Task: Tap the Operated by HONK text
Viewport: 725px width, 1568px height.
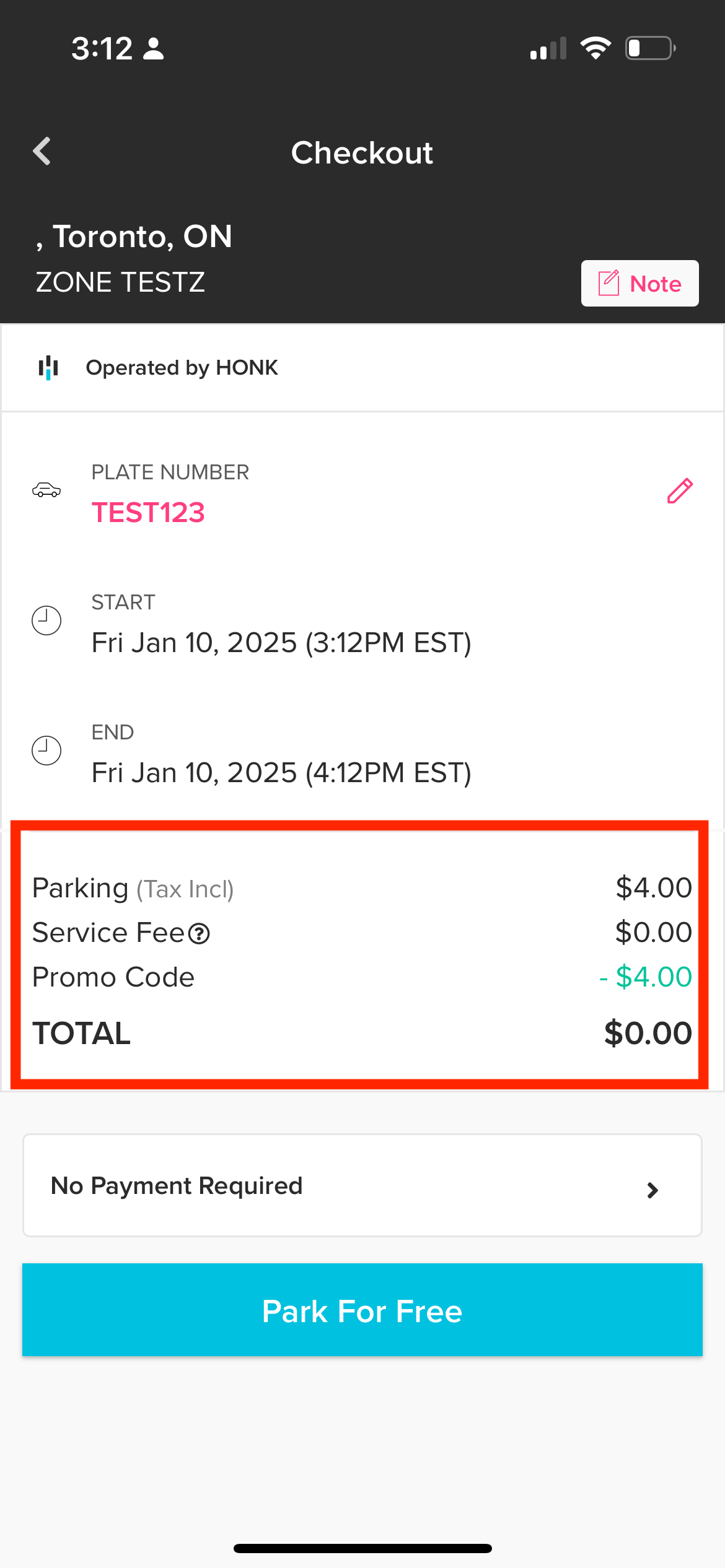Action: (182, 368)
